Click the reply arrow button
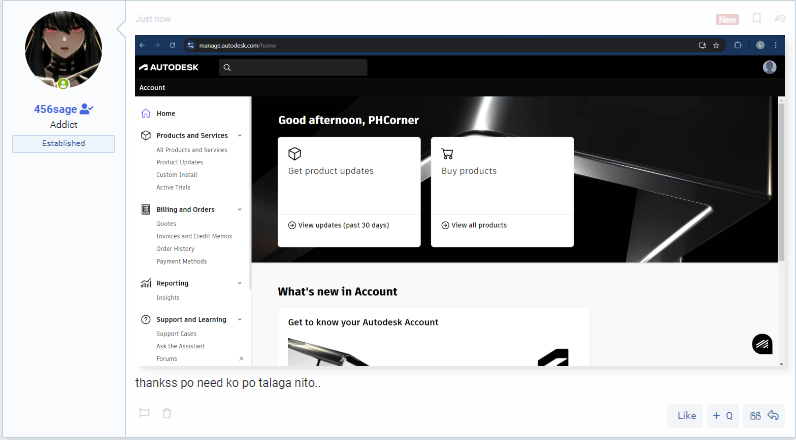 [x=764, y=416]
